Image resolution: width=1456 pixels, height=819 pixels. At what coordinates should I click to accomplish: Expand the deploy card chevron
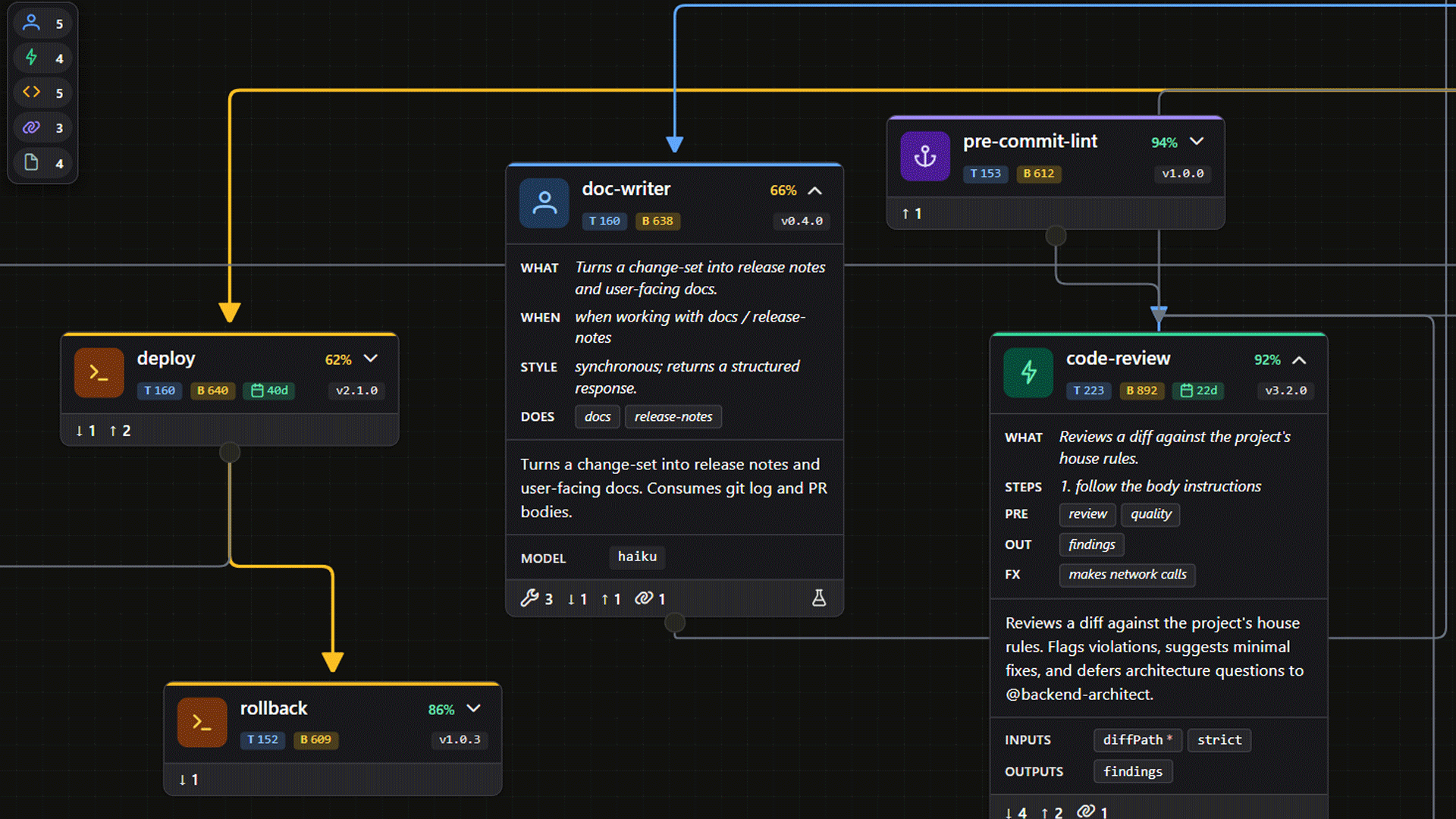click(371, 359)
